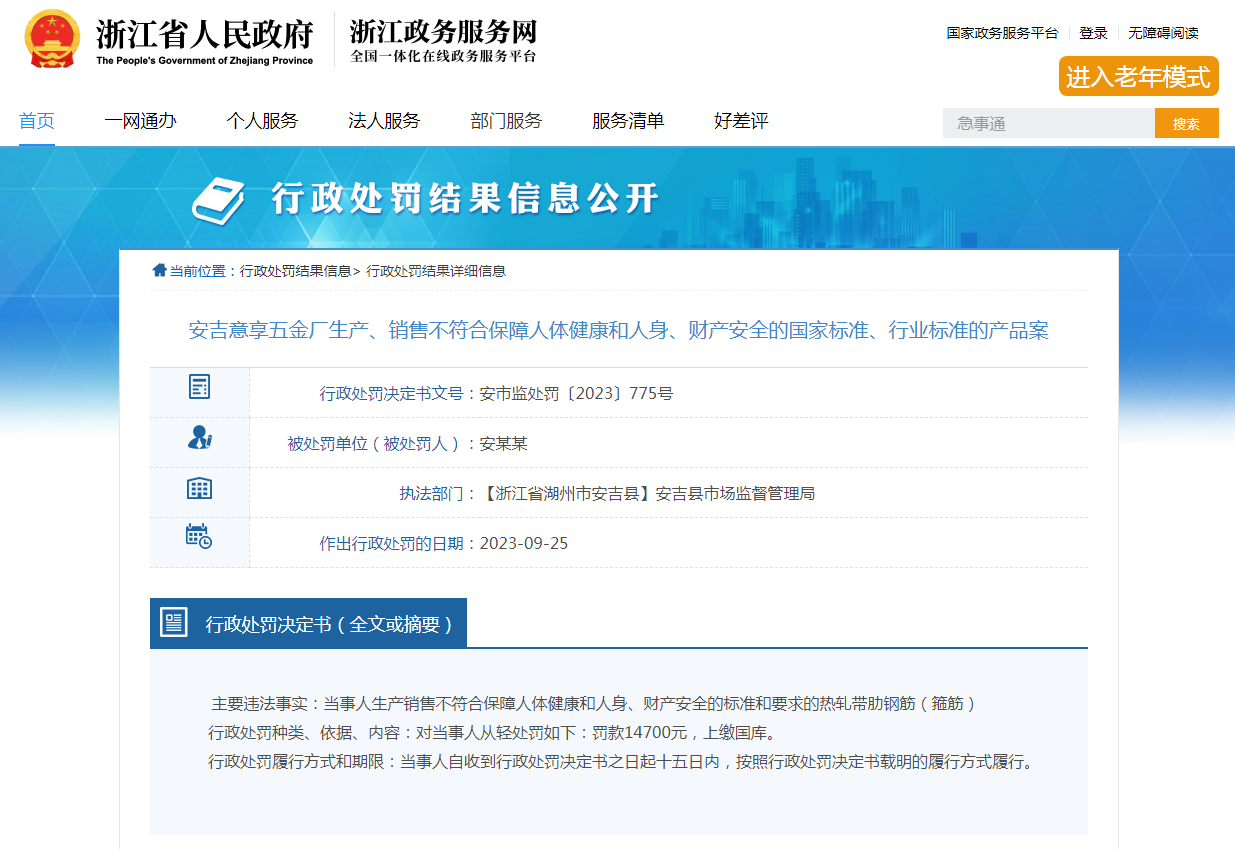Open the 首页 tab
Viewport: 1235px width, 849px height.
pos(37,121)
